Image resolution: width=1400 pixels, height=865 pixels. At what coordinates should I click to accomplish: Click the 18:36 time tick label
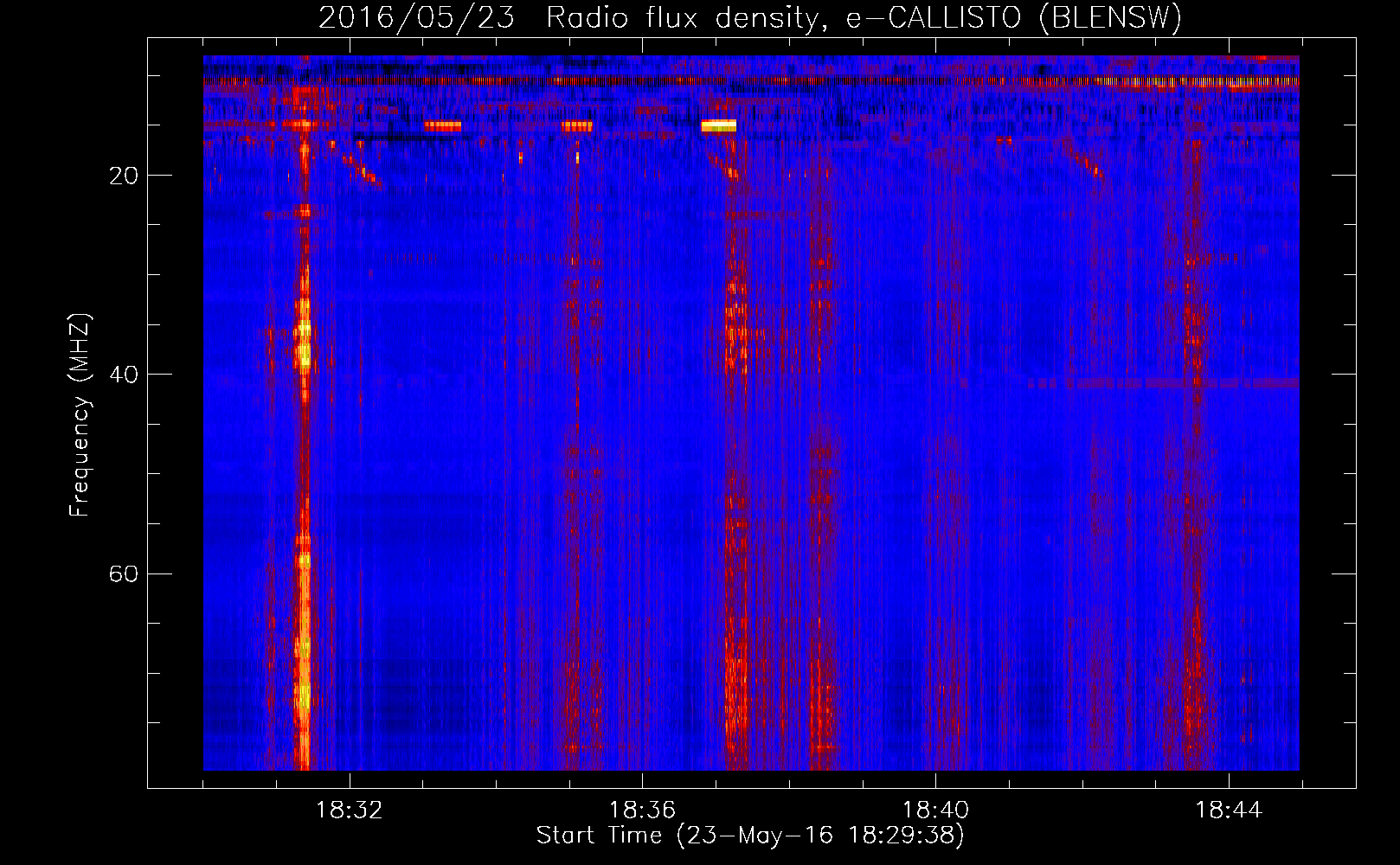tap(642, 811)
